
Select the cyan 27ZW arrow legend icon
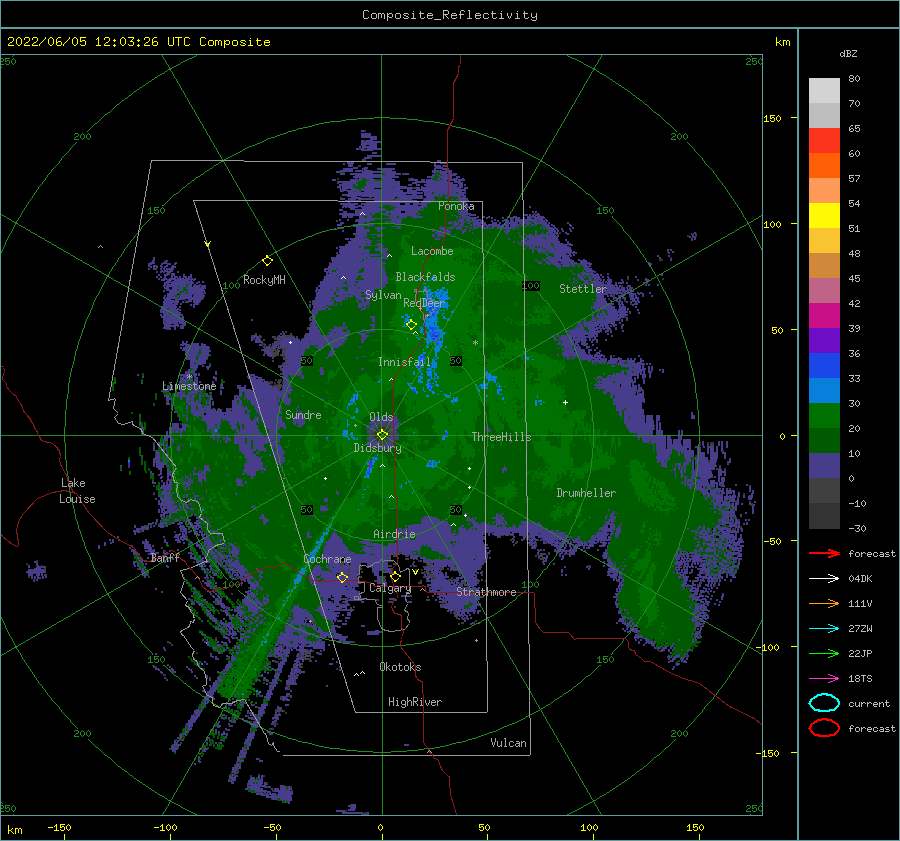824,629
